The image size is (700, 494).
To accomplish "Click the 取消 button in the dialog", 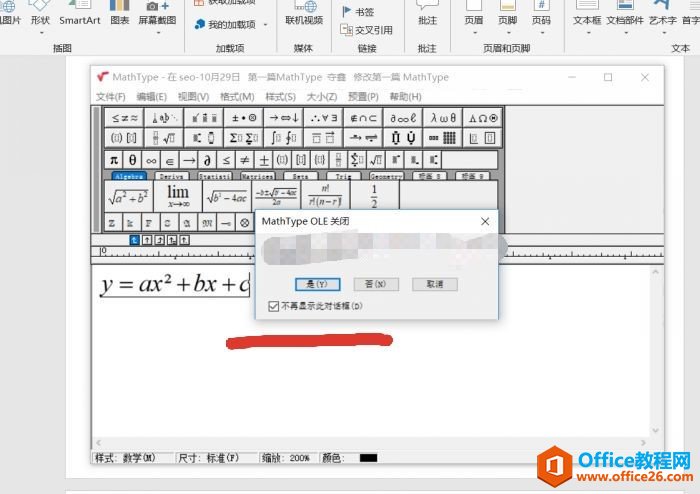I will click(434, 284).
